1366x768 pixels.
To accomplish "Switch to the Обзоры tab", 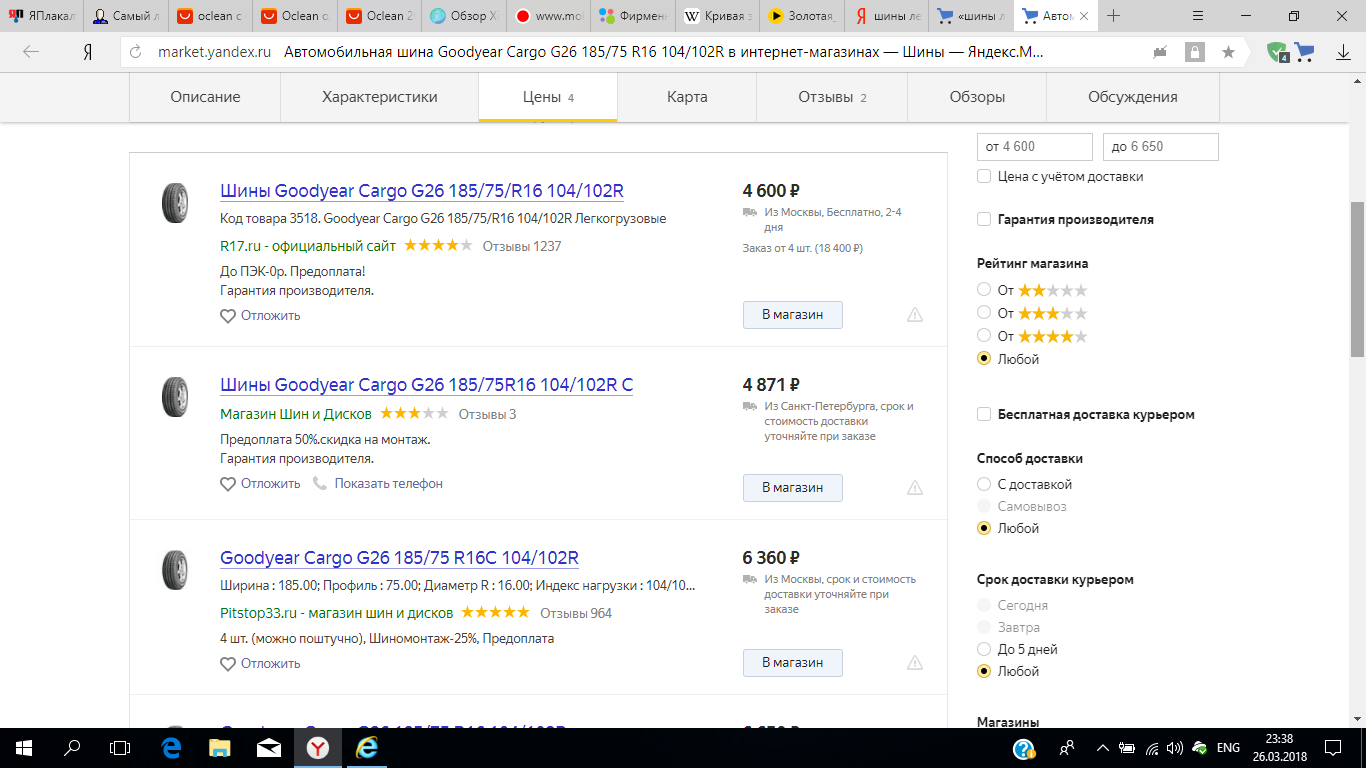I will click(977, 97).
